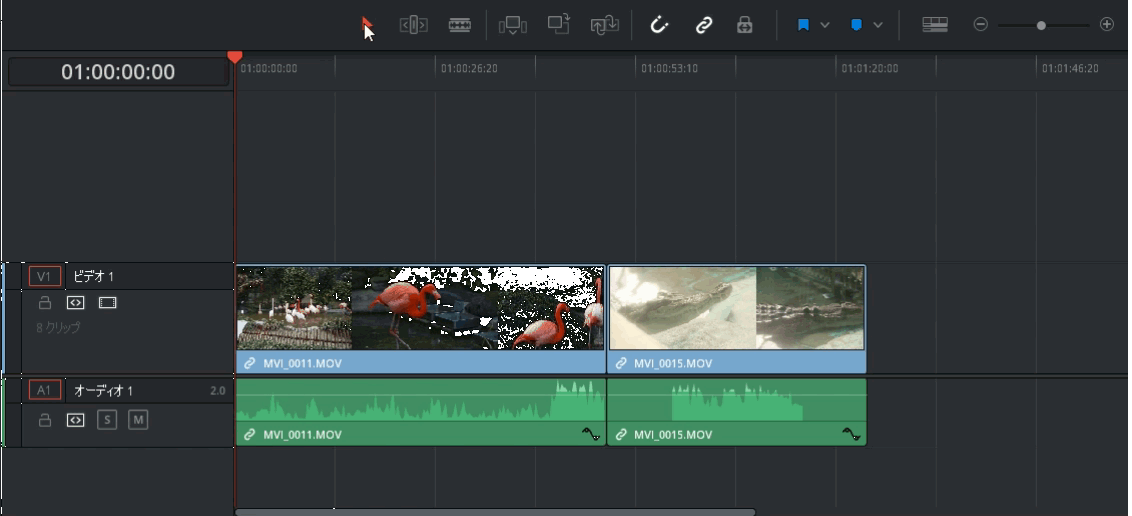Toggle the V1 destination control
1132x516 pixels.
[45, 276]
